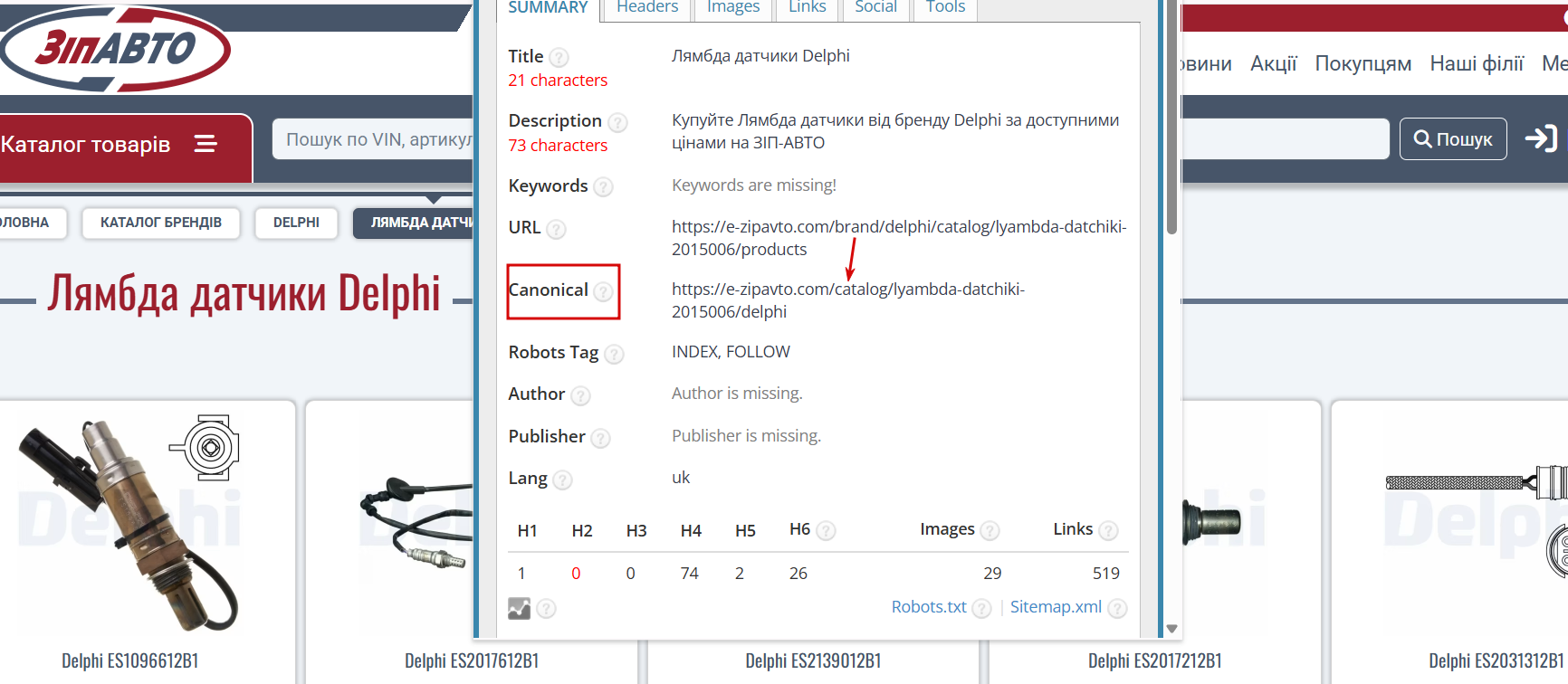The width and height of the screenshot is (1568, 684).
Task: Open the Sitemap.xml link
Action: 1056,607
